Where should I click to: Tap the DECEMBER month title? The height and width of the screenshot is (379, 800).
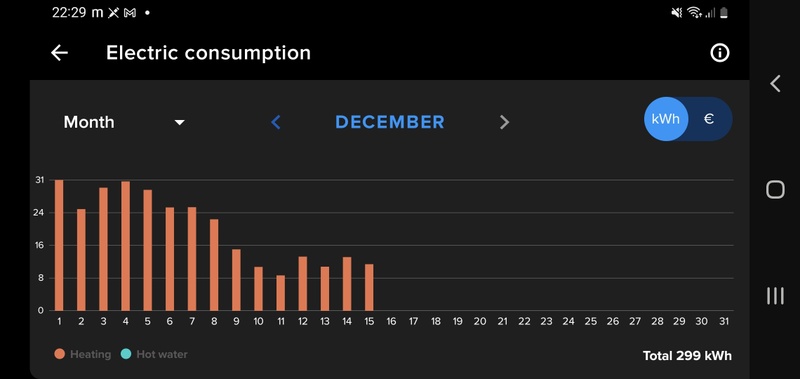[x=390, y=122]
